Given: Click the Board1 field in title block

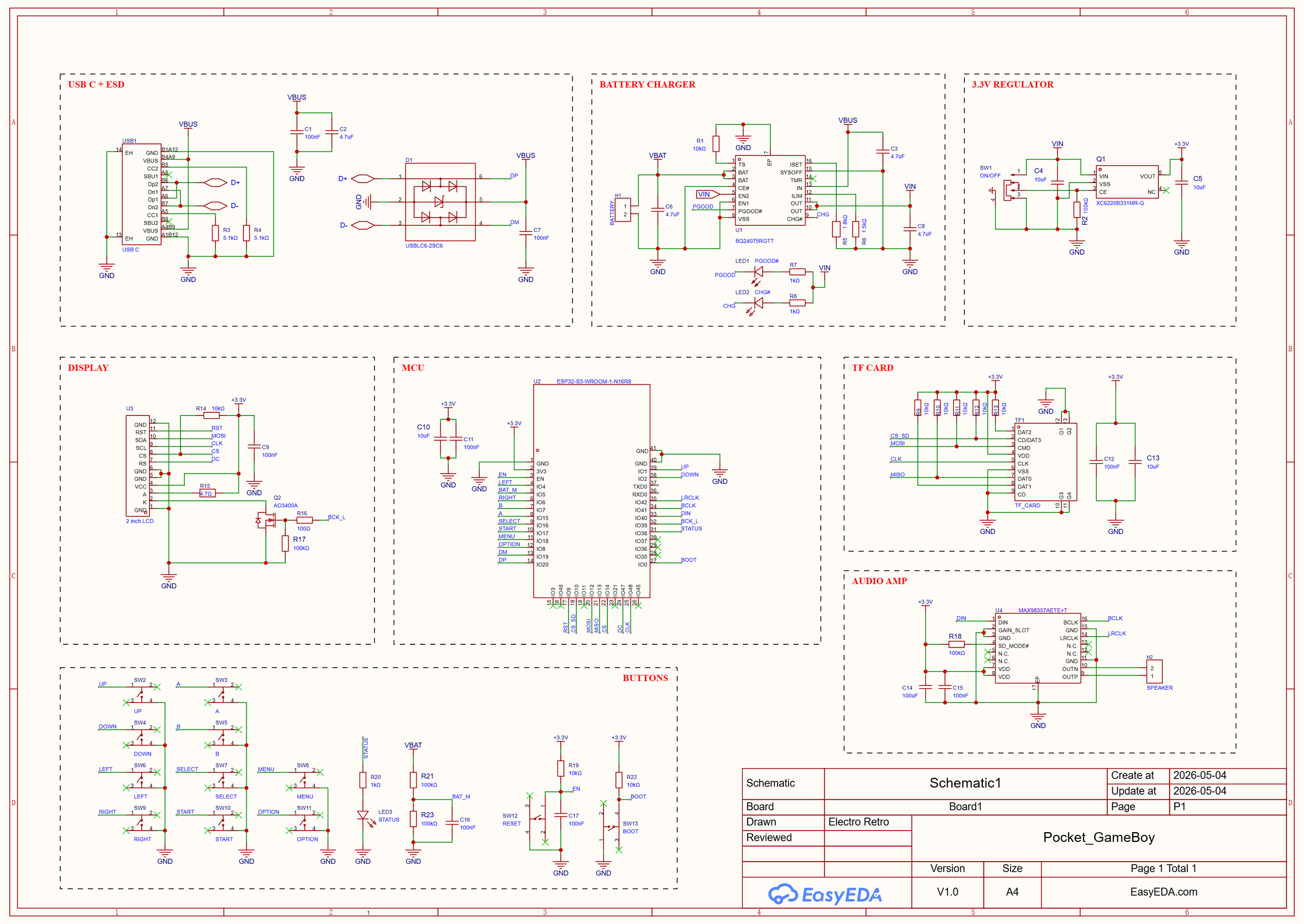Looking at the screenshot, I should tap(966, 807).
